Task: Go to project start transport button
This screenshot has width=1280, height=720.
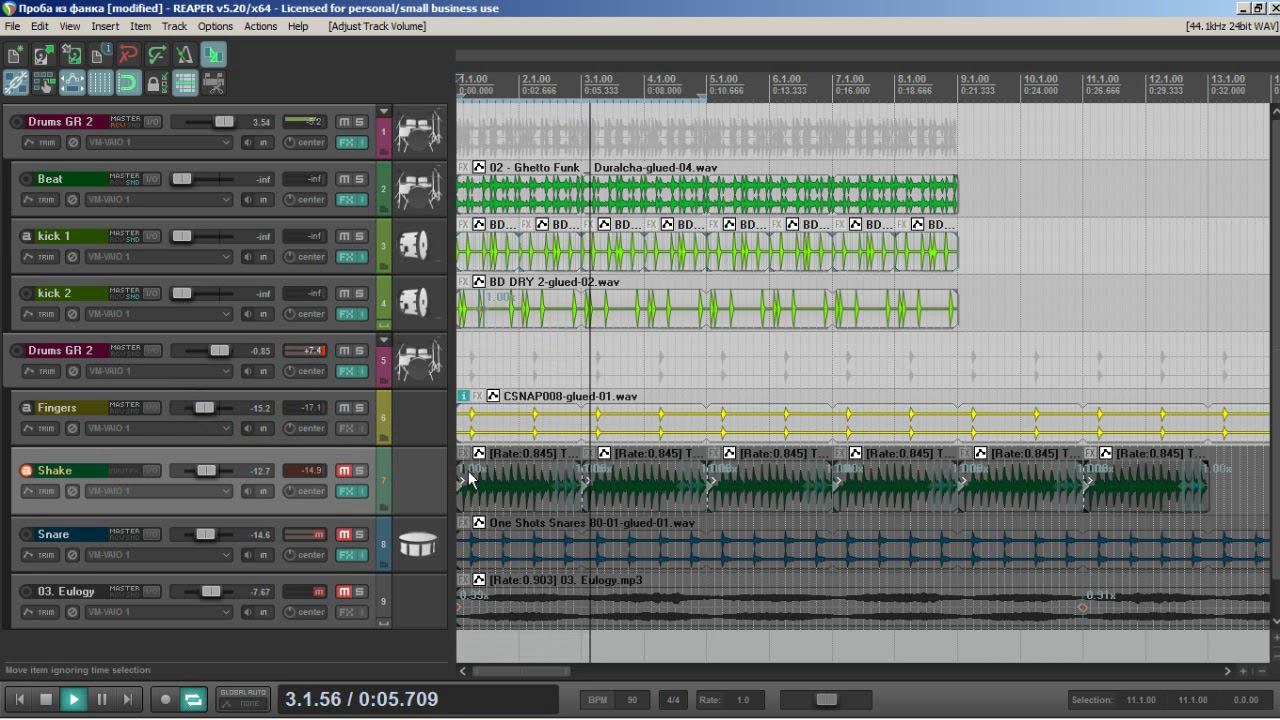Action: [x=19, y=699]
